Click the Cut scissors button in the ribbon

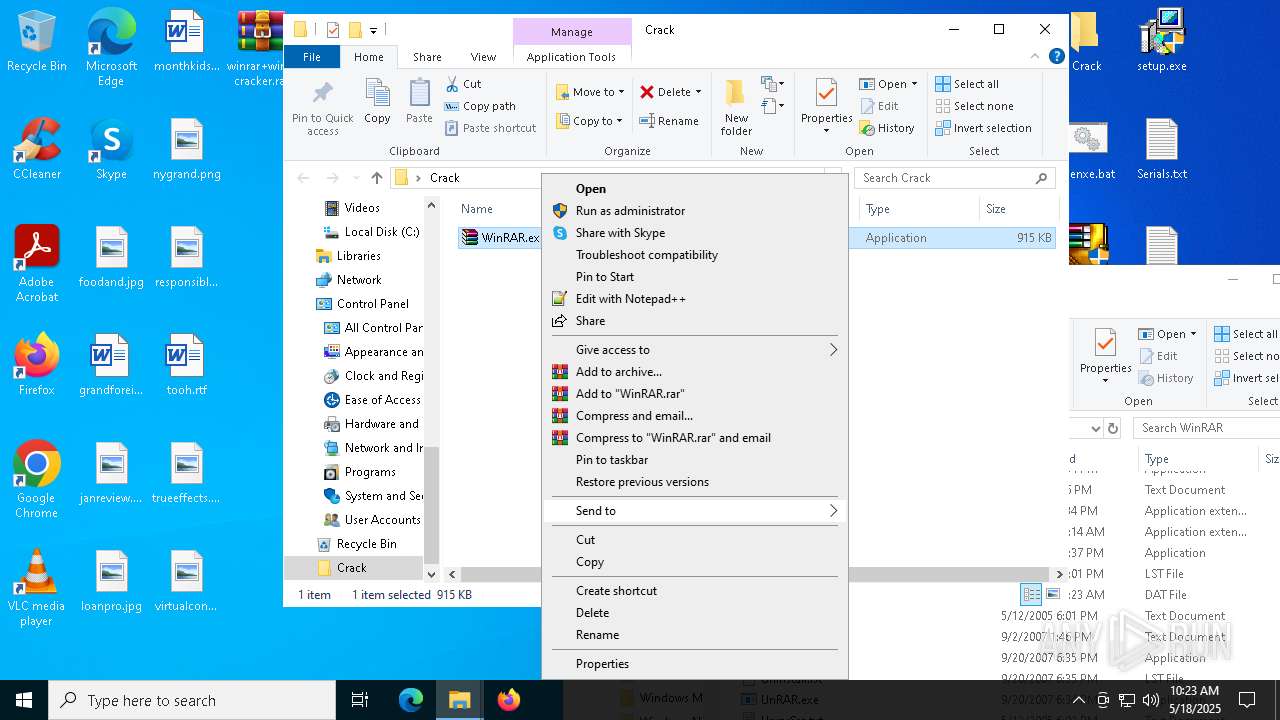coord(463,84)
